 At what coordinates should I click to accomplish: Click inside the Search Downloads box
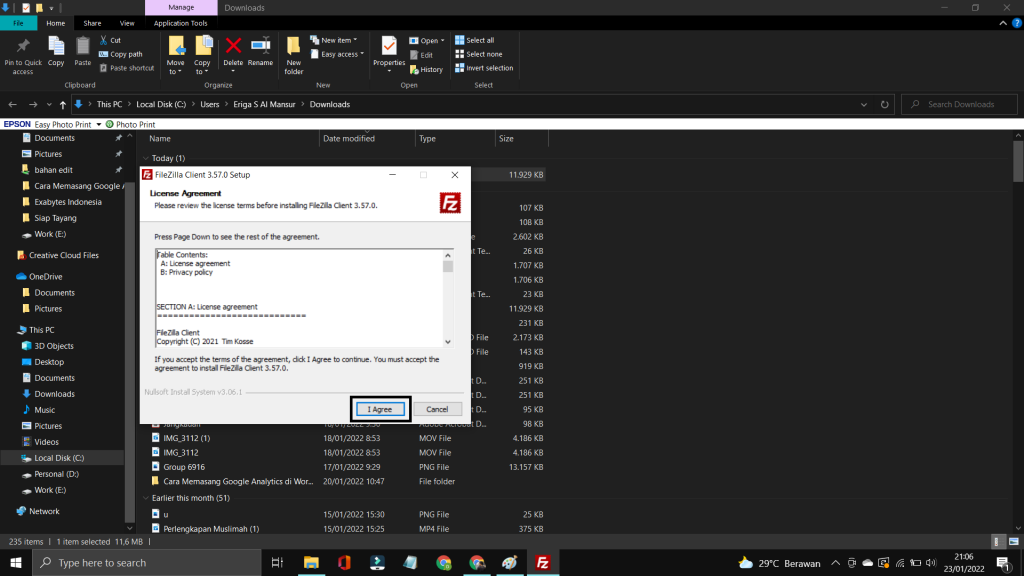point(958,104)
